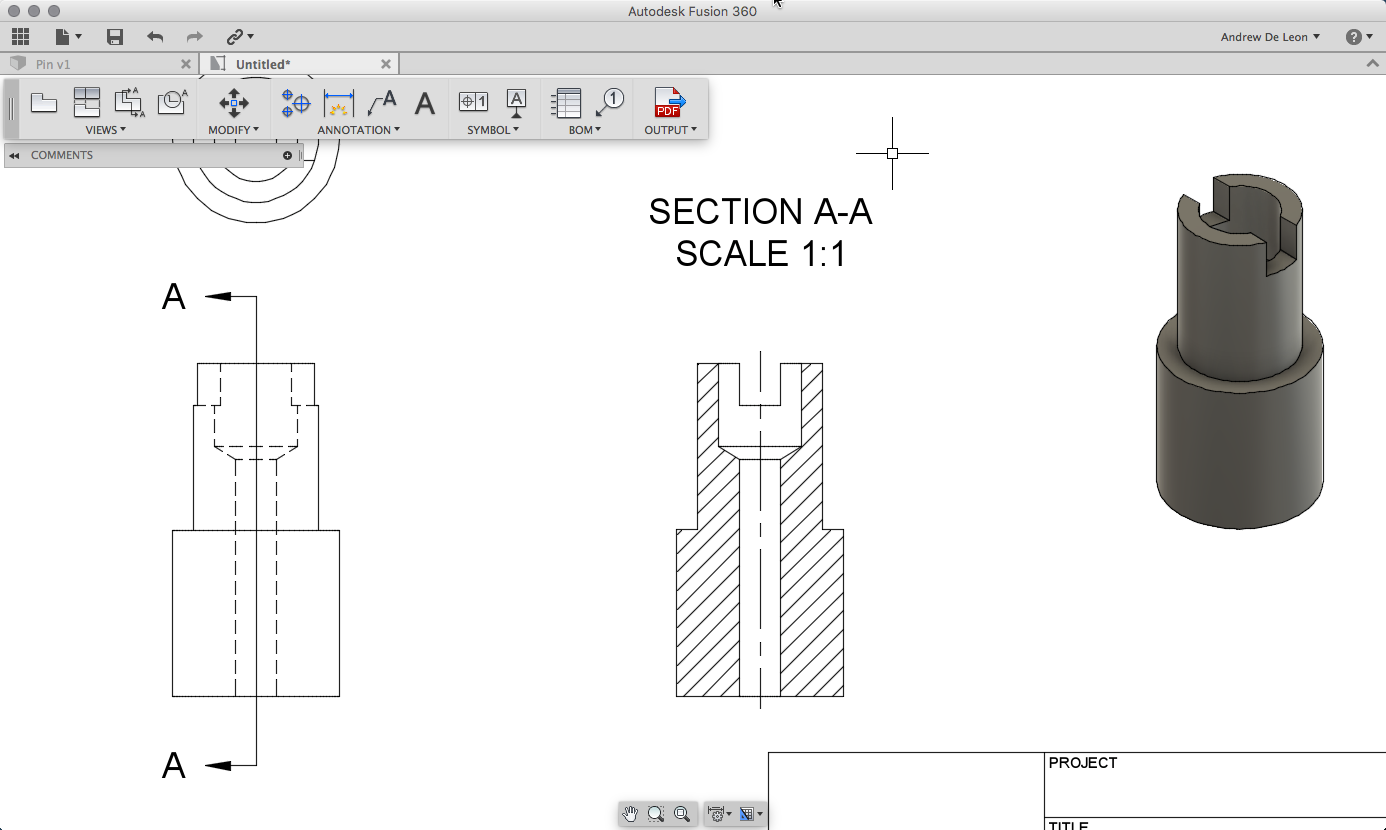Activate the Zoom Window tool

click(655, 814)
